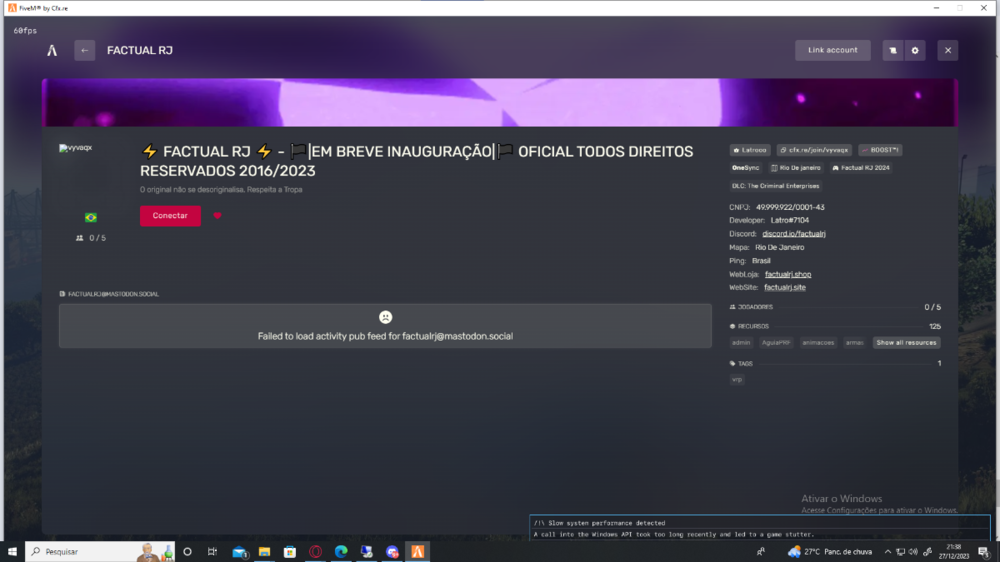Visit the factualrj.site website link
The height and width of the screenshot is (562, 1000).
[x=785, y=287]
